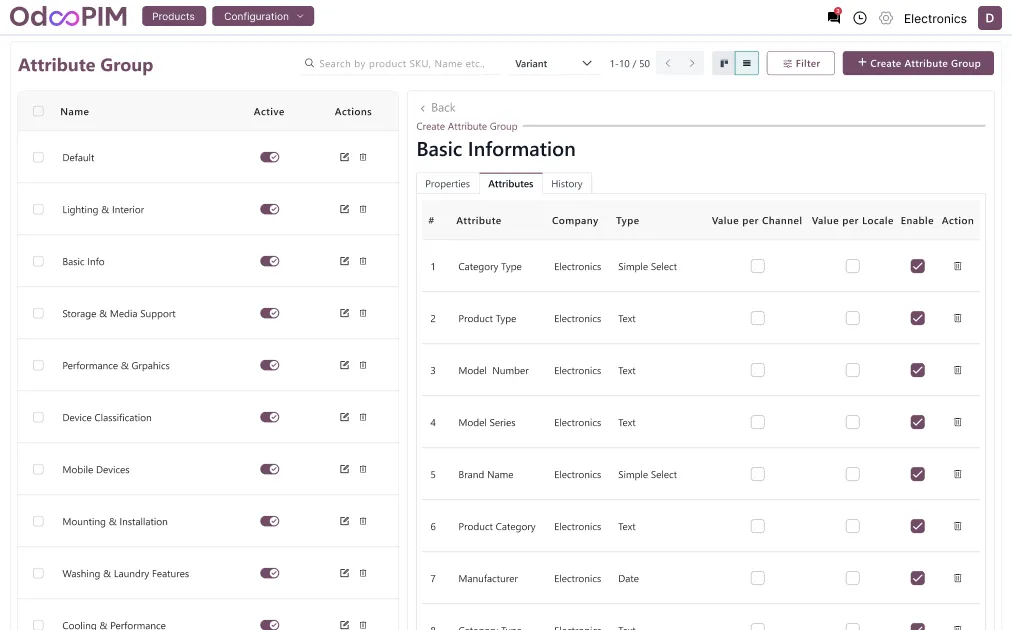Open the settings gear icon
The width and height of the screenshot is (1012, 630).
[886, 18]
